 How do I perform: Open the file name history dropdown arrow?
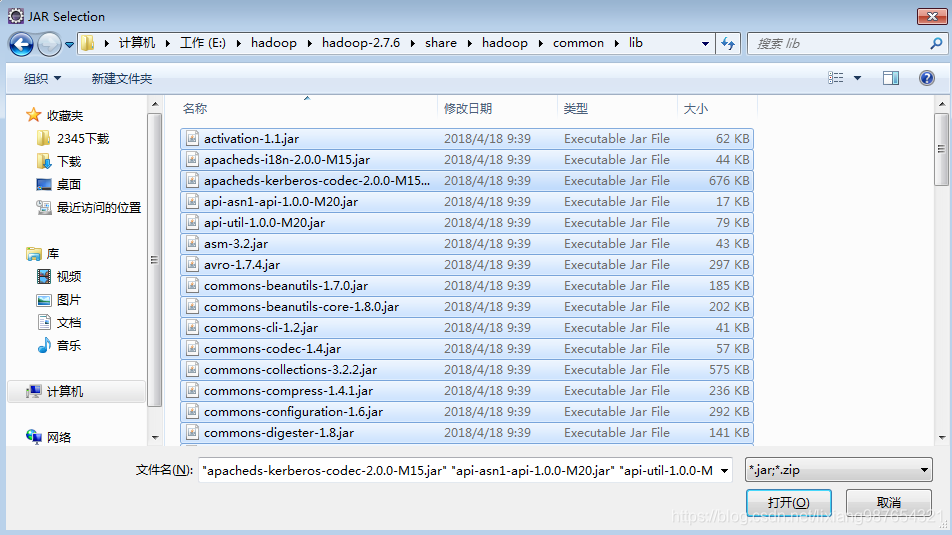click(x=724, y=471)
